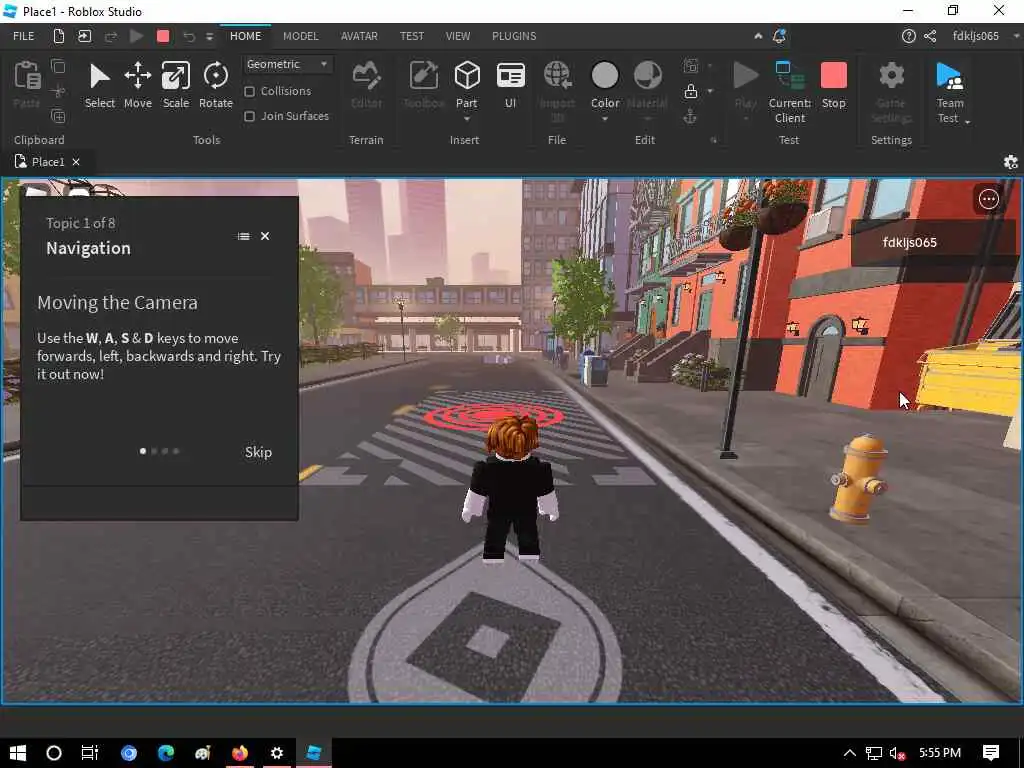
Task: Insert a Part cube
Action: click(467, 76)
